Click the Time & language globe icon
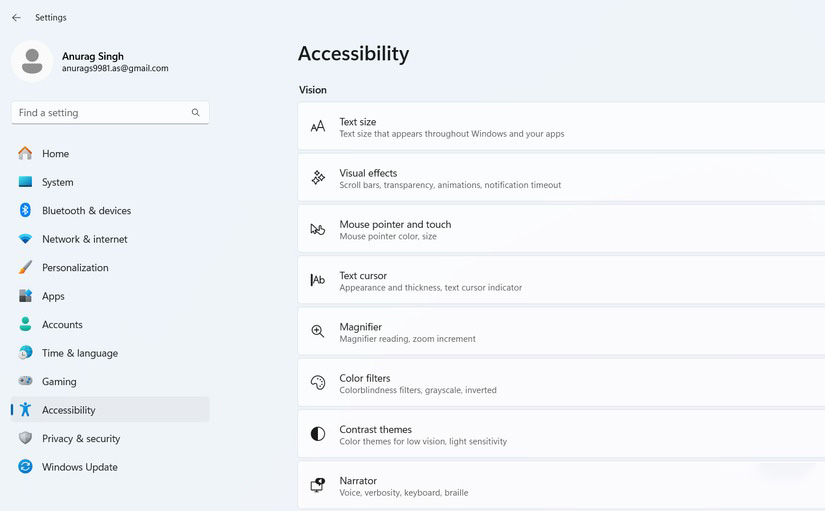The height and width of the screenshot is (511, 825). click(25, 353)
